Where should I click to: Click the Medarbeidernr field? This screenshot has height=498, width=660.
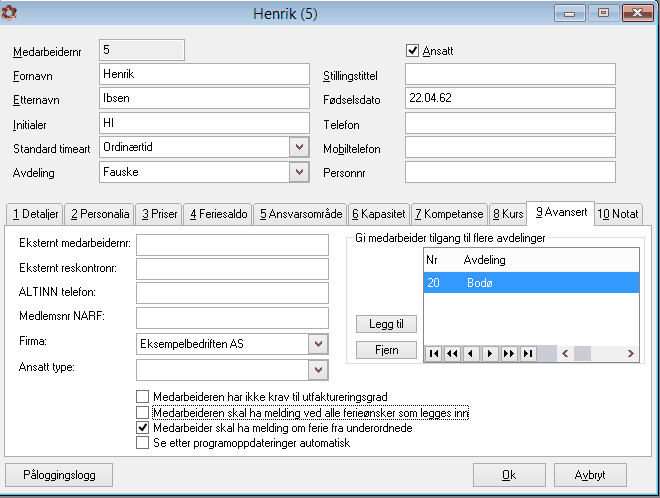(x=142, y=50)
